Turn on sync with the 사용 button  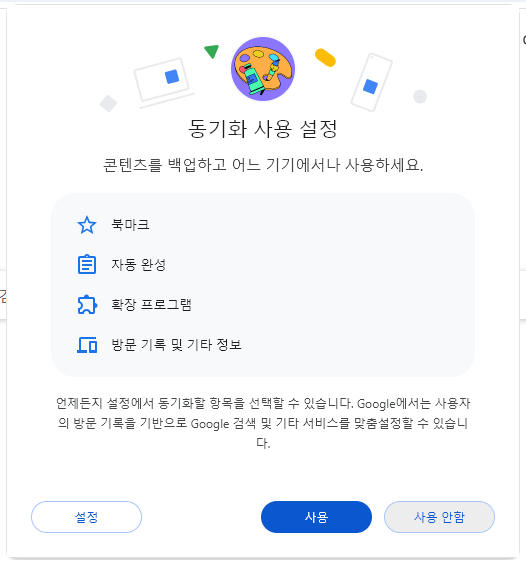[316, 517]
